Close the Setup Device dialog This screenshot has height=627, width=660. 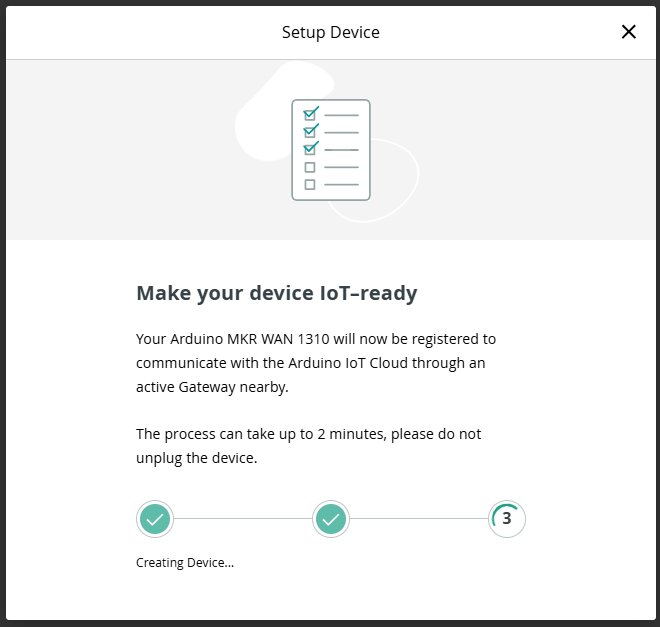click(628, 32)
